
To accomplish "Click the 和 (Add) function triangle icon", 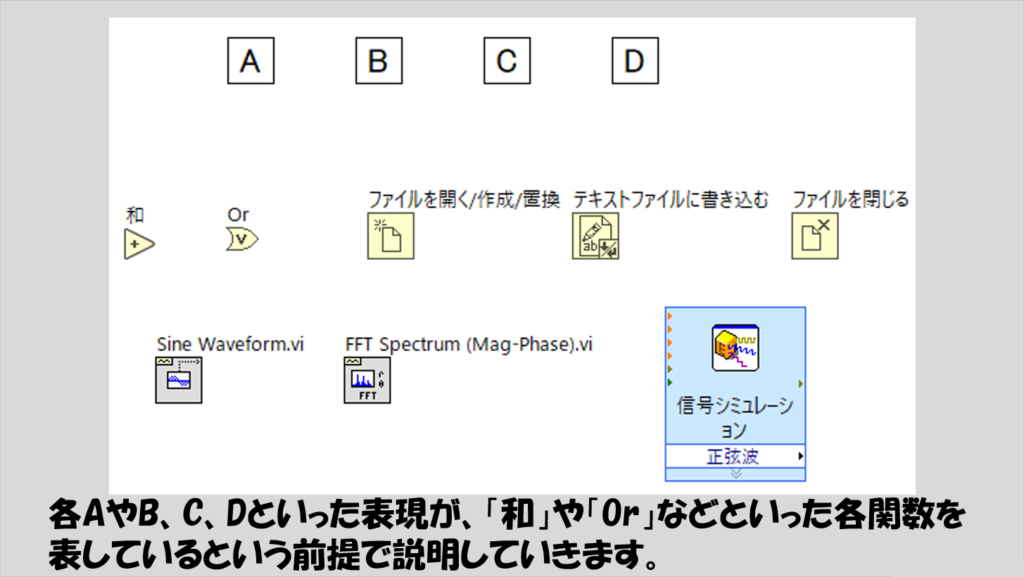I will point(140,243).
